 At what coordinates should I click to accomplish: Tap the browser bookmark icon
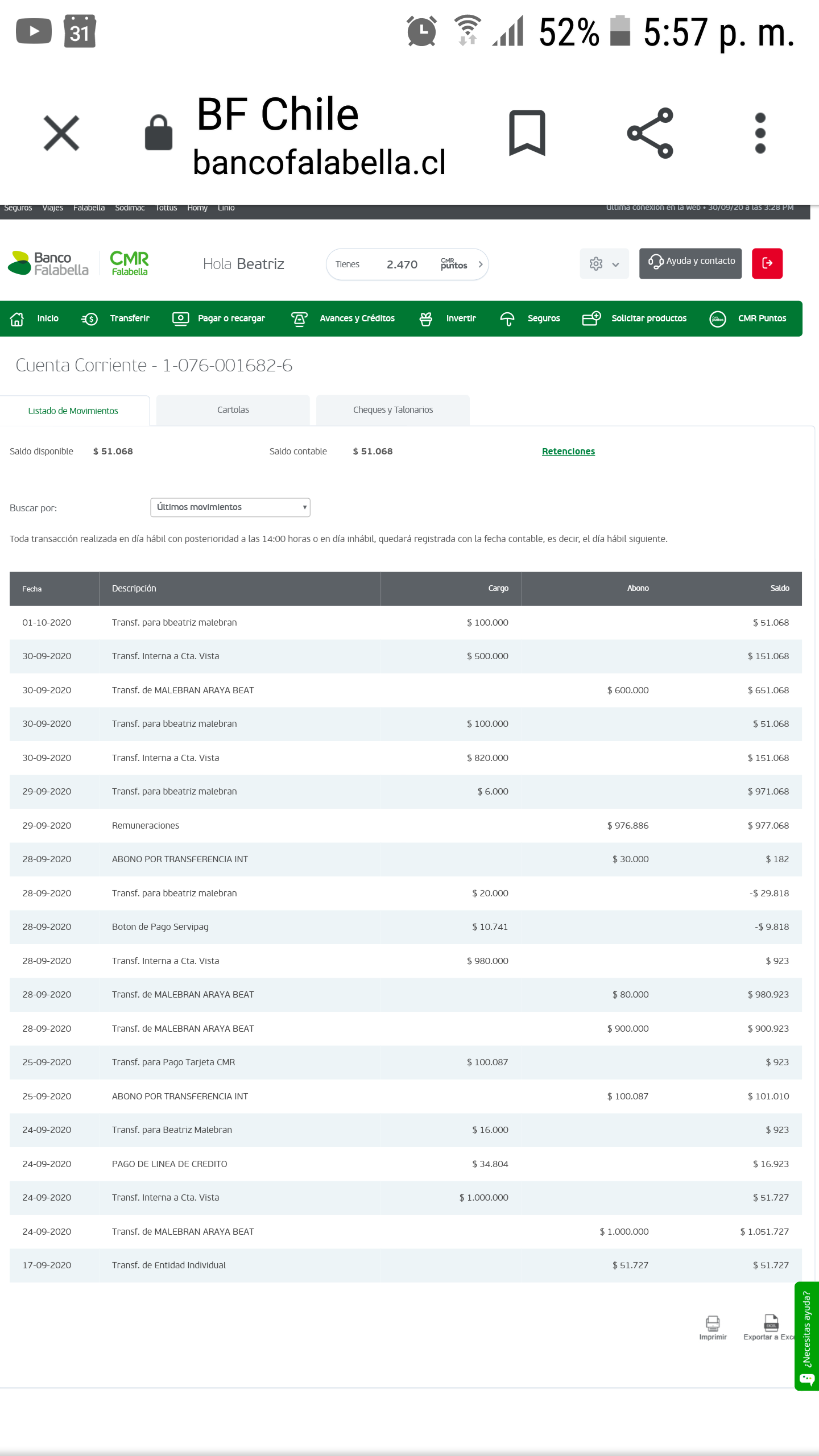(527, 133)
